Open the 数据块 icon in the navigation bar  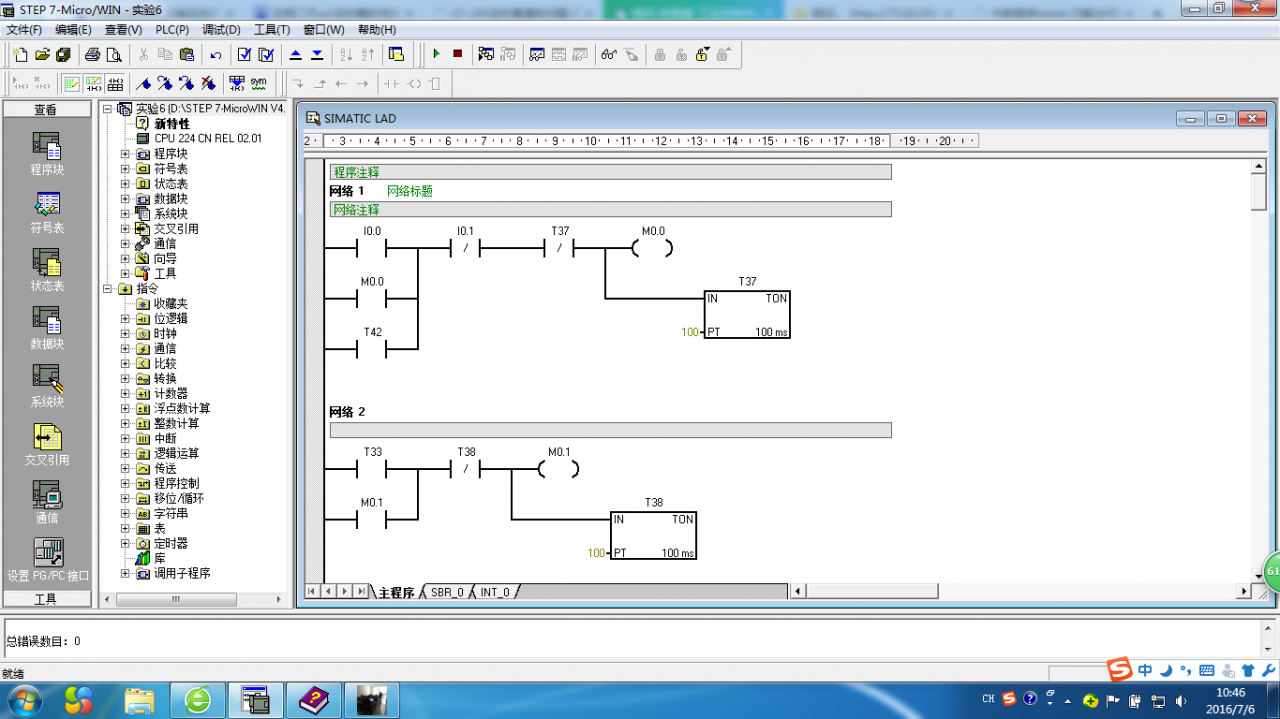point(47,328)
